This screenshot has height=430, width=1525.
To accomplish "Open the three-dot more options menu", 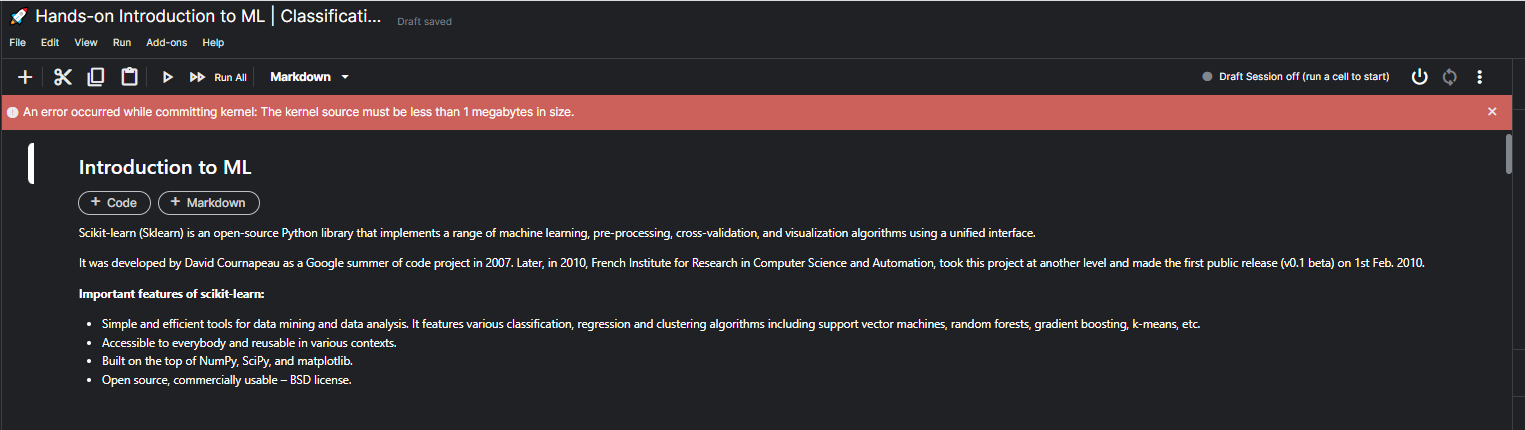I will pyautogui.click(x=1480, y=77).
